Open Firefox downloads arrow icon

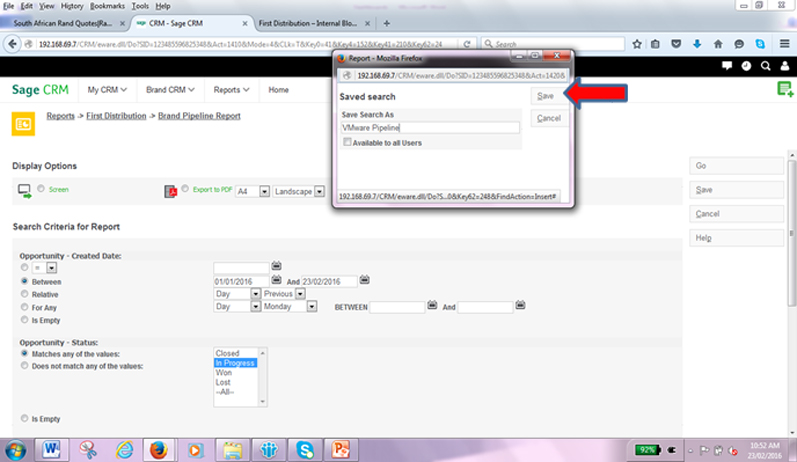[x=697, y=44]
